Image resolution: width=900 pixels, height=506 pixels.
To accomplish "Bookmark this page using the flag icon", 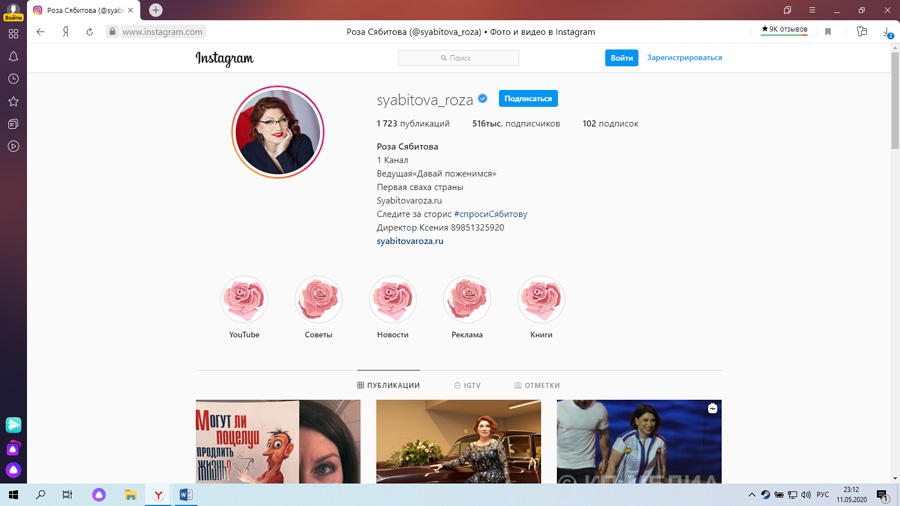I will [828, 32].
